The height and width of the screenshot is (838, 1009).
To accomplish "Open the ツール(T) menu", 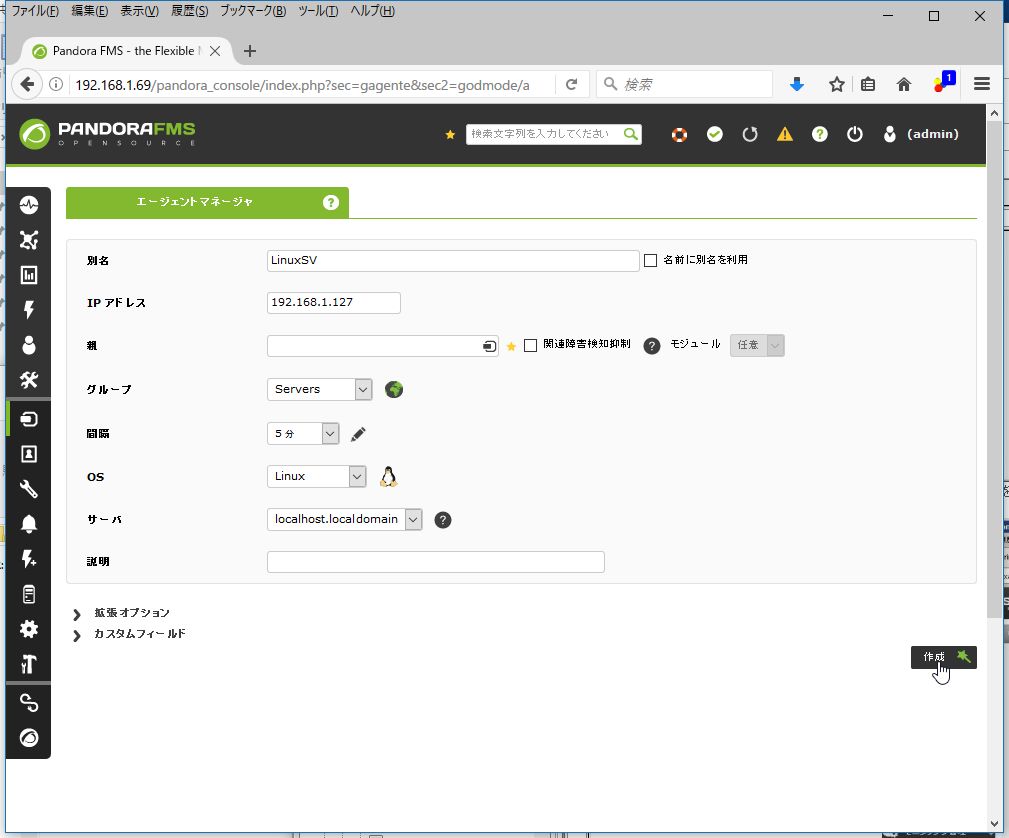I will click(318, 11).
